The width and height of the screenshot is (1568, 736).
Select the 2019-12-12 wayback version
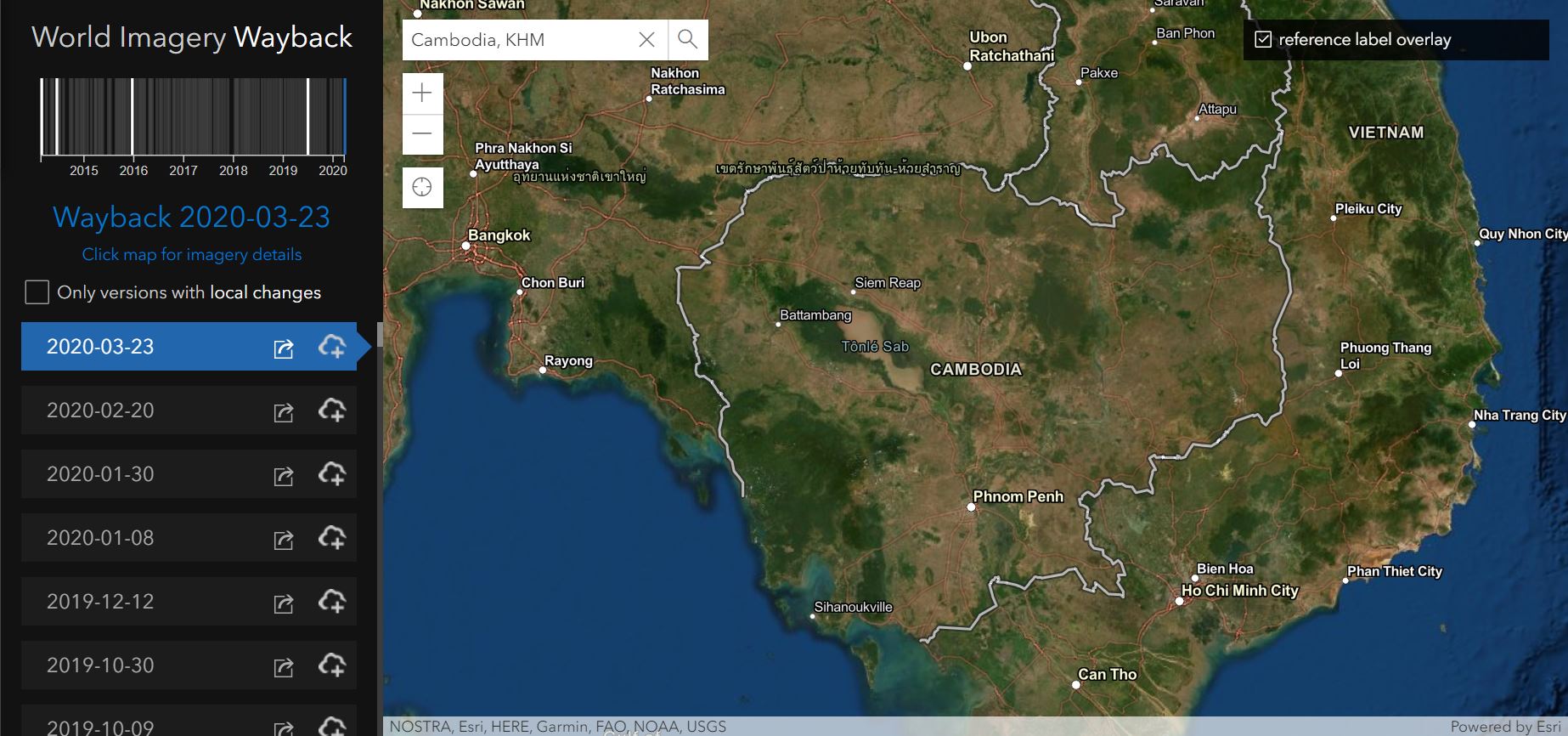(x=100, y=602)
